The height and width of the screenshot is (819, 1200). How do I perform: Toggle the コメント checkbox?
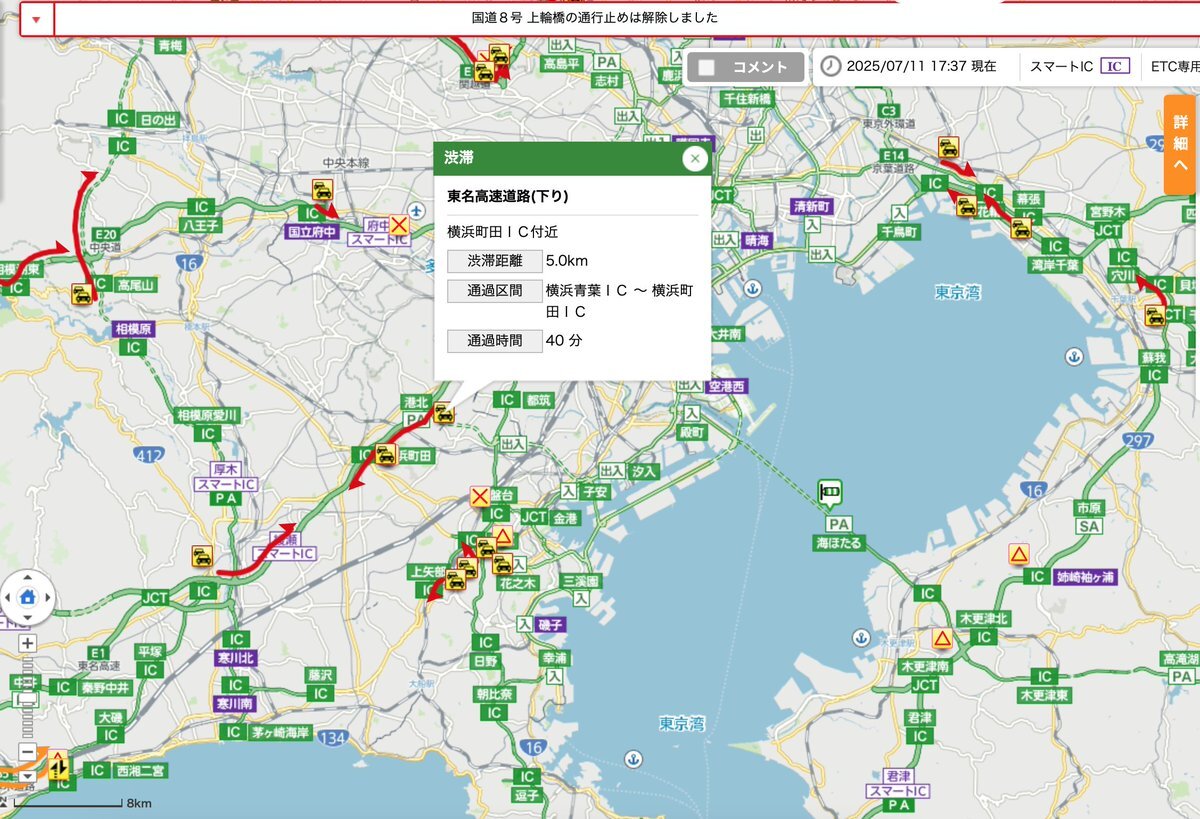(707, 67)
